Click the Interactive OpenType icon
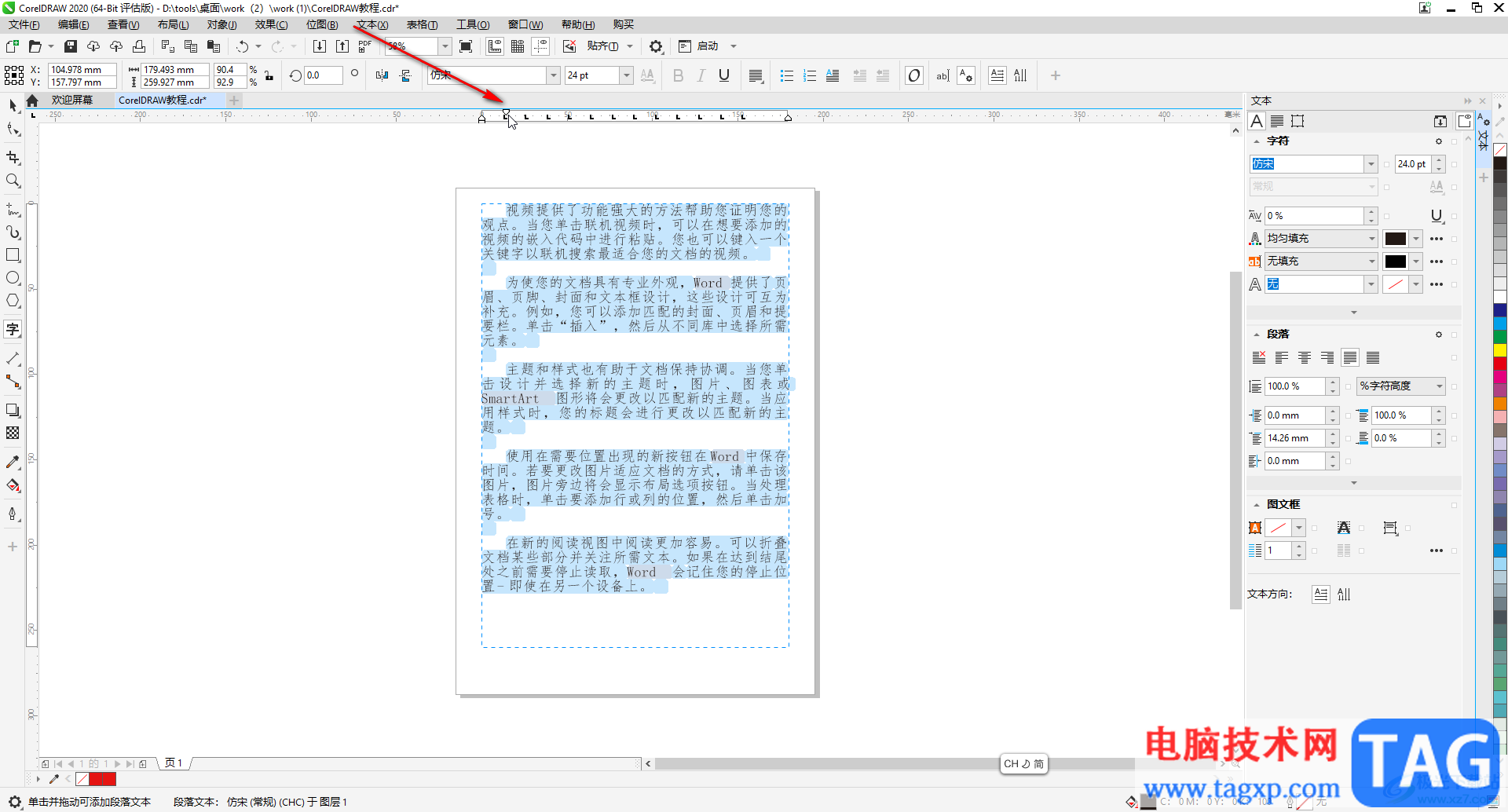Image resolution: width=1508 pixels, height=812 pixels. coord(914,75)
